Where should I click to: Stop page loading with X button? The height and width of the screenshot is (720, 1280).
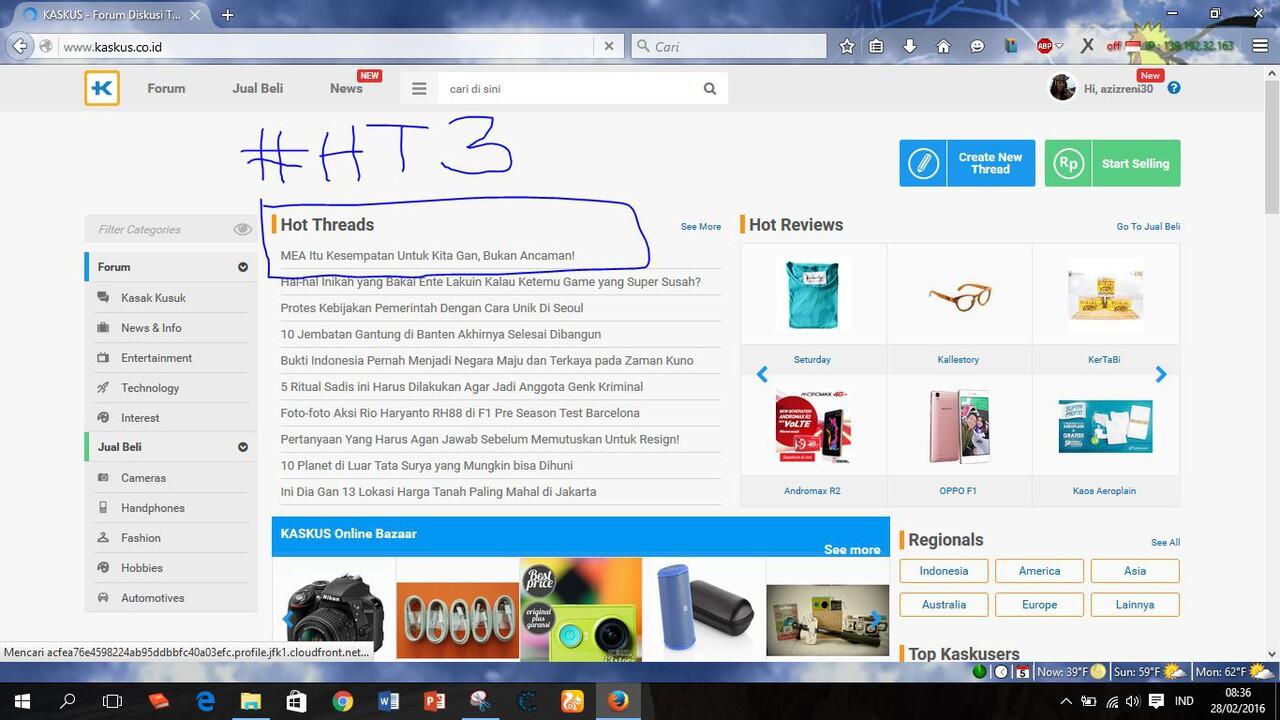(x=608, y=46)
